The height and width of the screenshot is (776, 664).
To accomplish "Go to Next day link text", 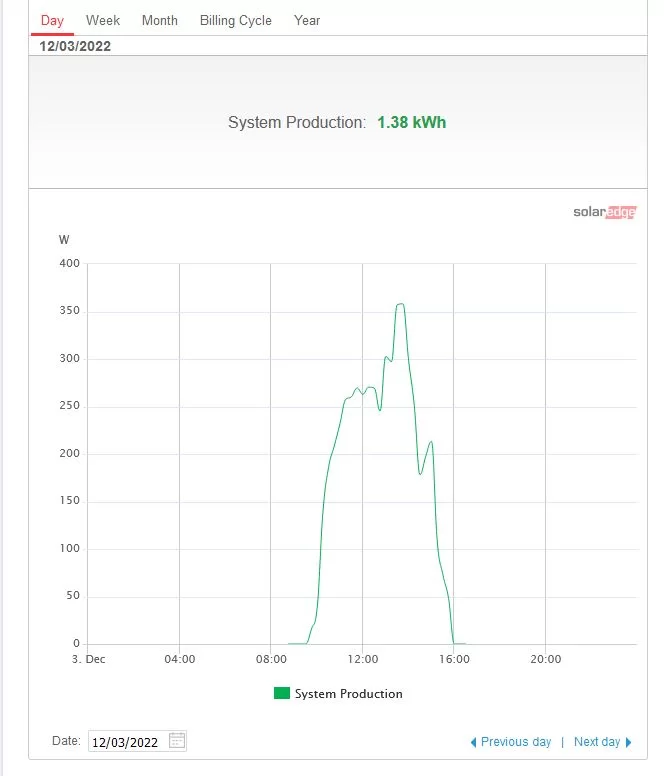I will click(597, 742).
